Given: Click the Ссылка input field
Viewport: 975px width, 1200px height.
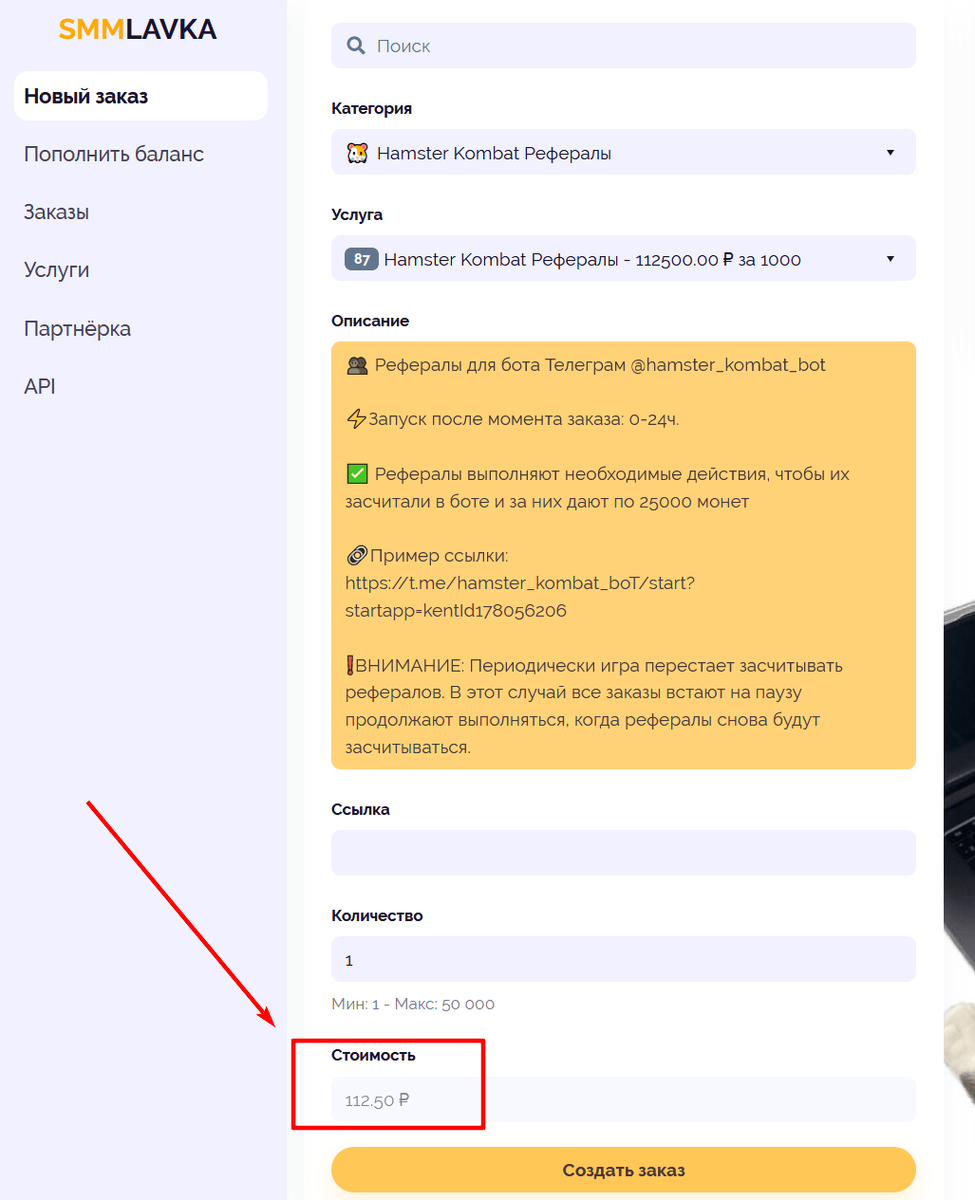Looking at the screenshot, I should 623,852.
